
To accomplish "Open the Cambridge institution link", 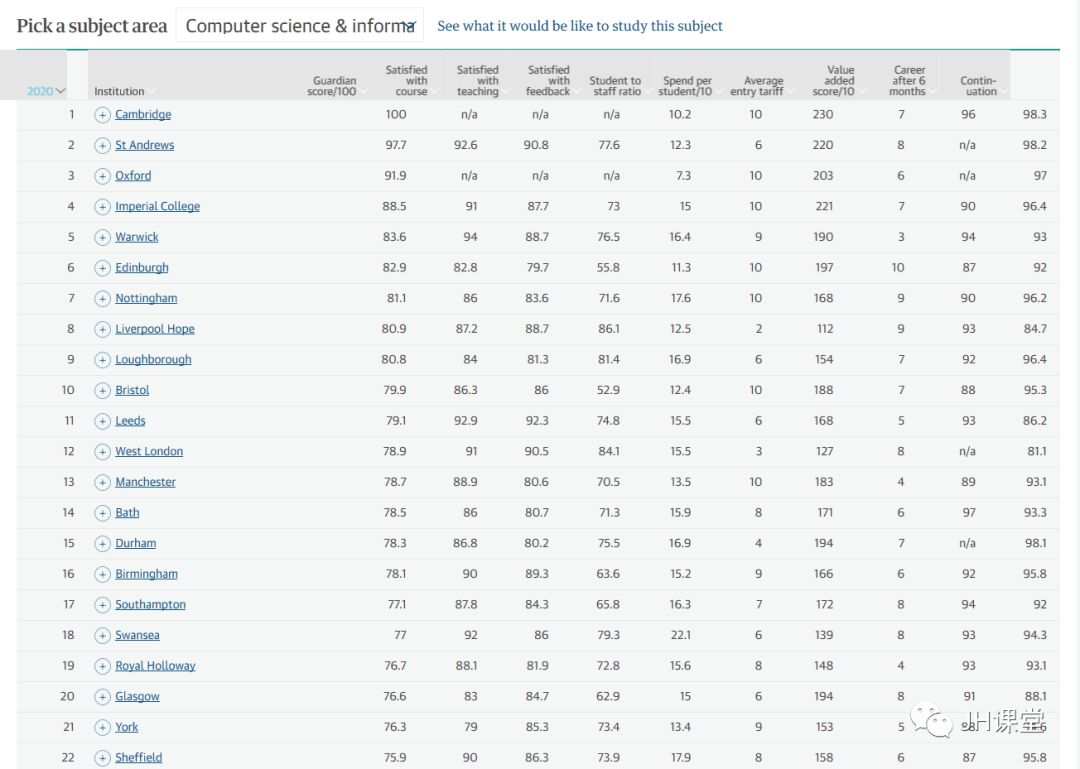I will (143, 114).
